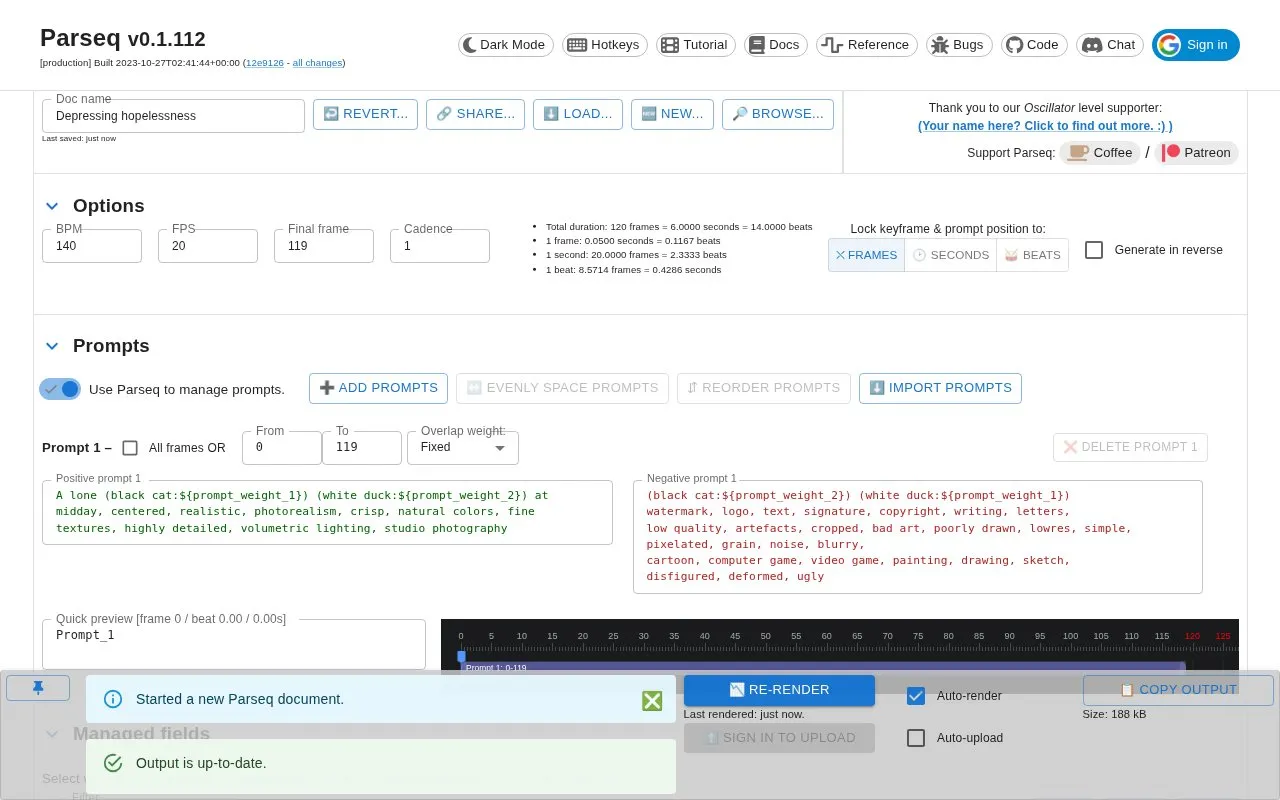1280x800 pixels.
Task: Check 'All frames' for Prompt 1
Action: pyautogui.click(x=130, y=448)
